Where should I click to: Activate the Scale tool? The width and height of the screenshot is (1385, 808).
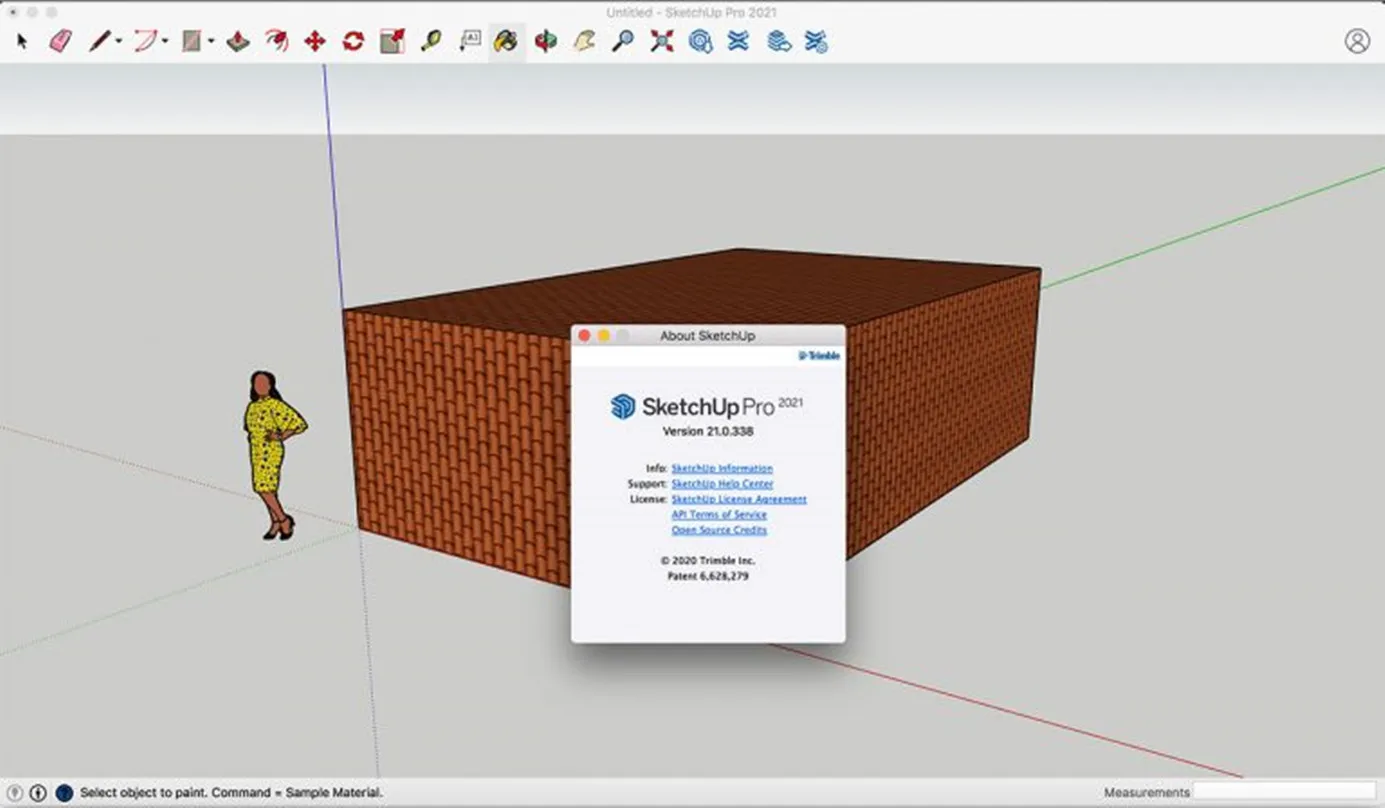tap(391, 41)
